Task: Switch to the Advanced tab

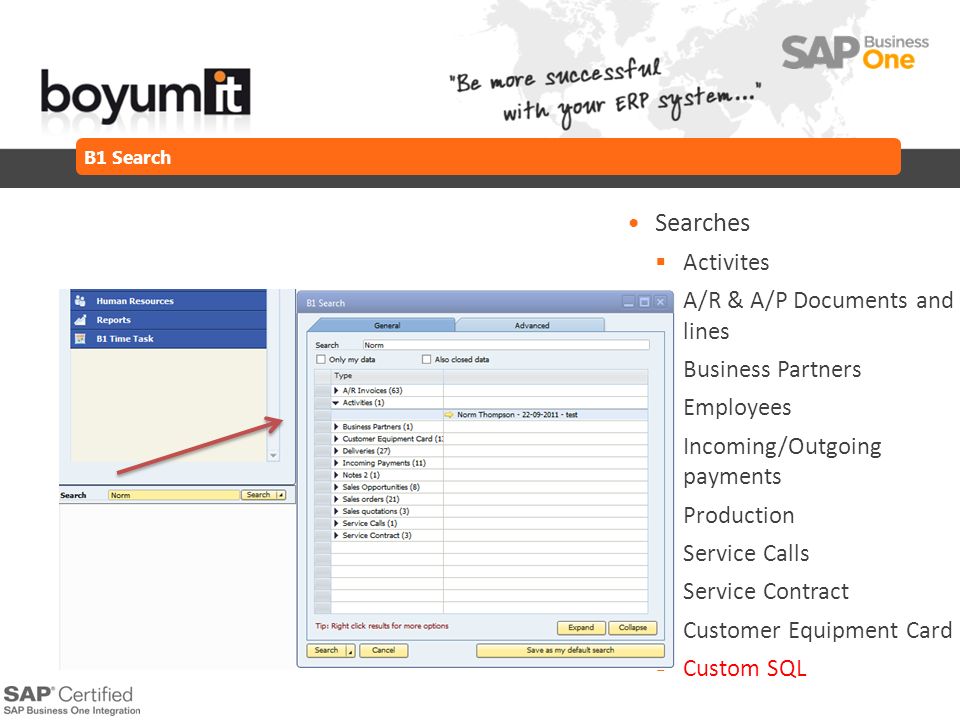Action: coord(531,325)
